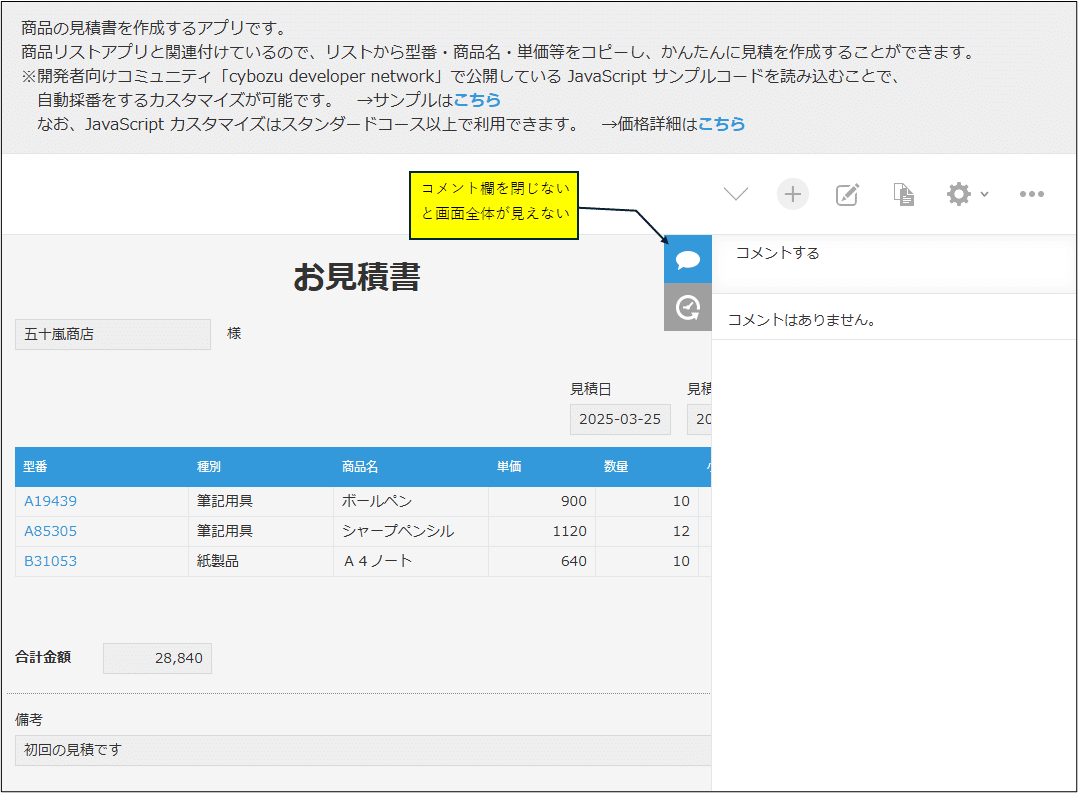The height and width of the screenshot is (793, 1078).
Task: Open record edit with the pencil icon
Action: point(847,194)
